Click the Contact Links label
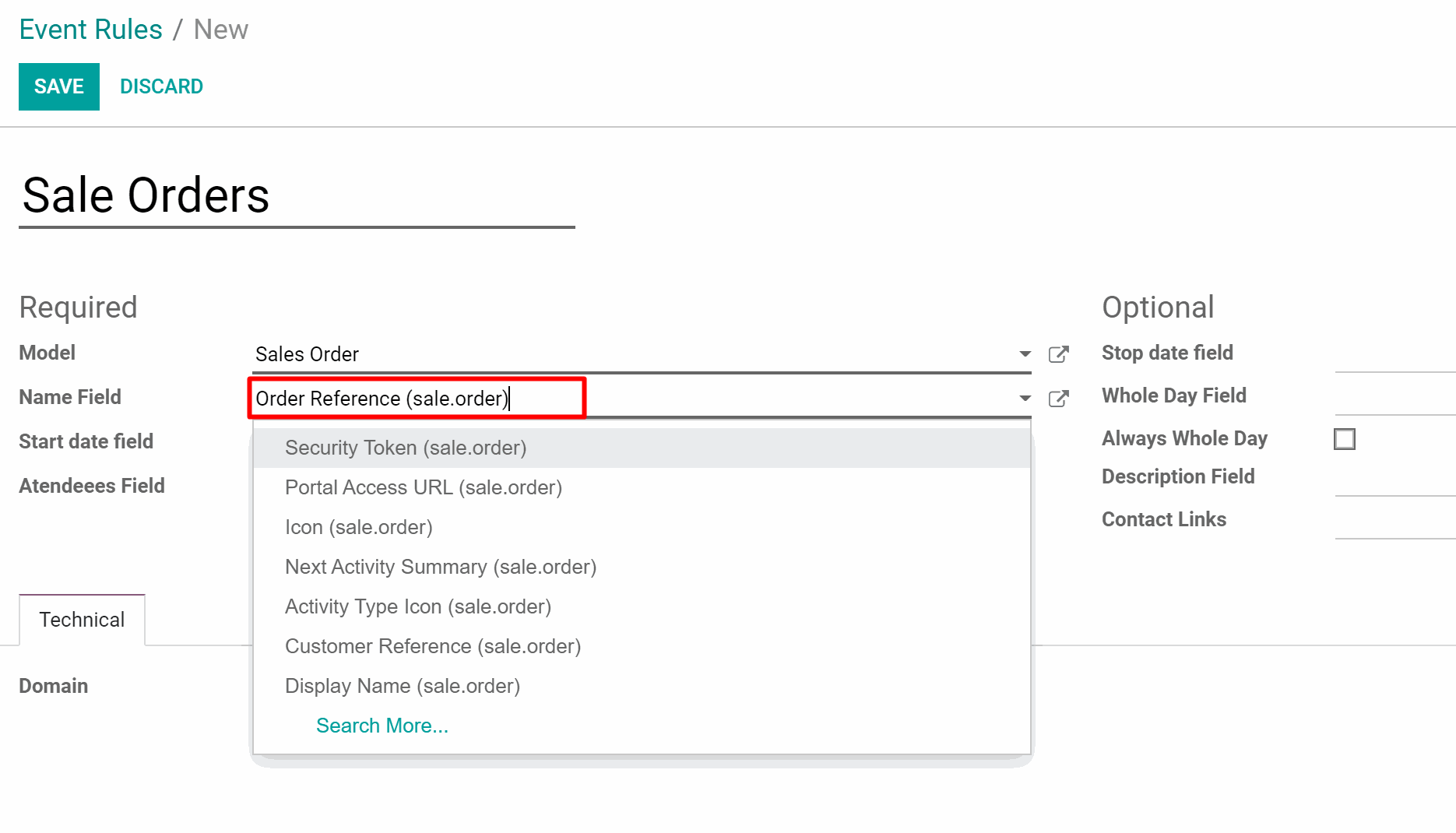This screenshot has width=1456, height=833. (x=1164, y=519)
